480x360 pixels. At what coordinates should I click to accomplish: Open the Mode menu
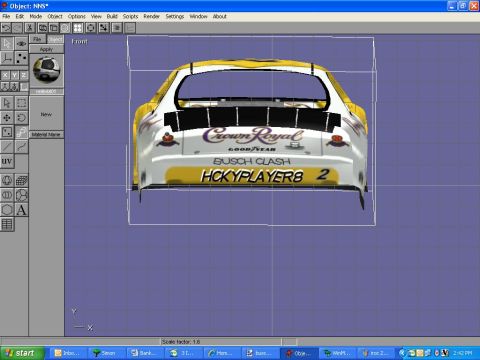(x=36, y=16)
